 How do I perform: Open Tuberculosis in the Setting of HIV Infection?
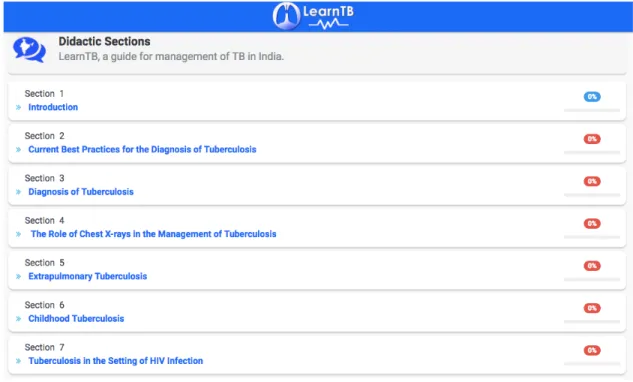click(115, 361)
